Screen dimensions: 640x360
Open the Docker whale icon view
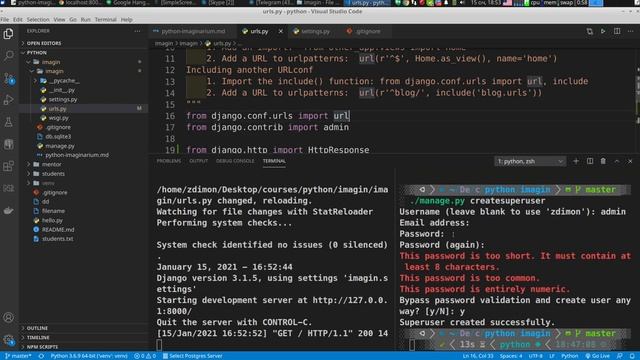pos(8,211)
